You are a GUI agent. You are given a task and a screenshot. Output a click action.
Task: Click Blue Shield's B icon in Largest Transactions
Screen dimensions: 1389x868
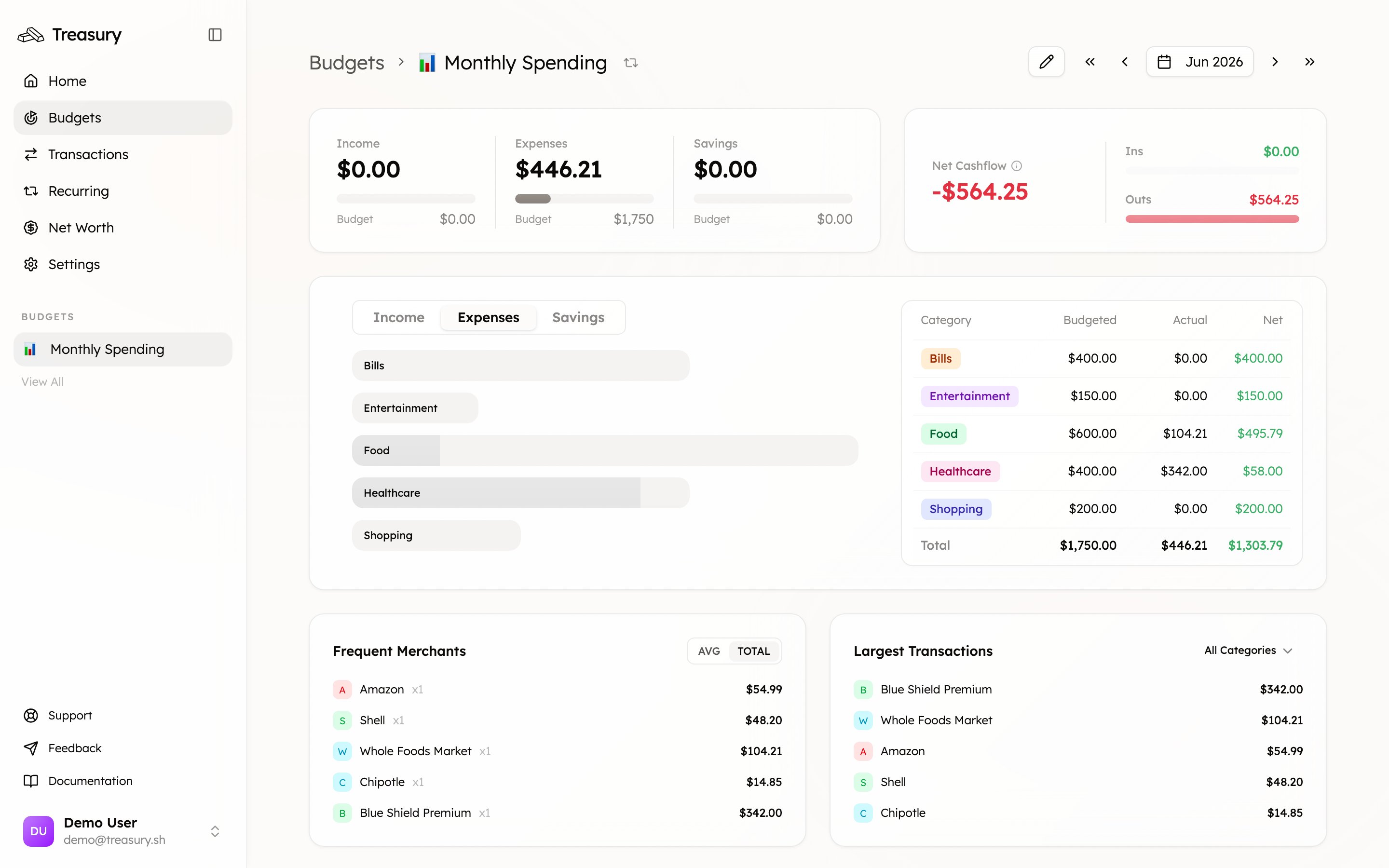(x=863, y=690)
